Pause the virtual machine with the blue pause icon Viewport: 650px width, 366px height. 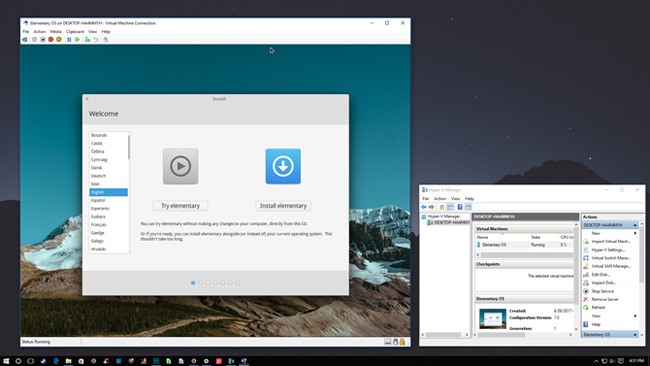[69, 39]
